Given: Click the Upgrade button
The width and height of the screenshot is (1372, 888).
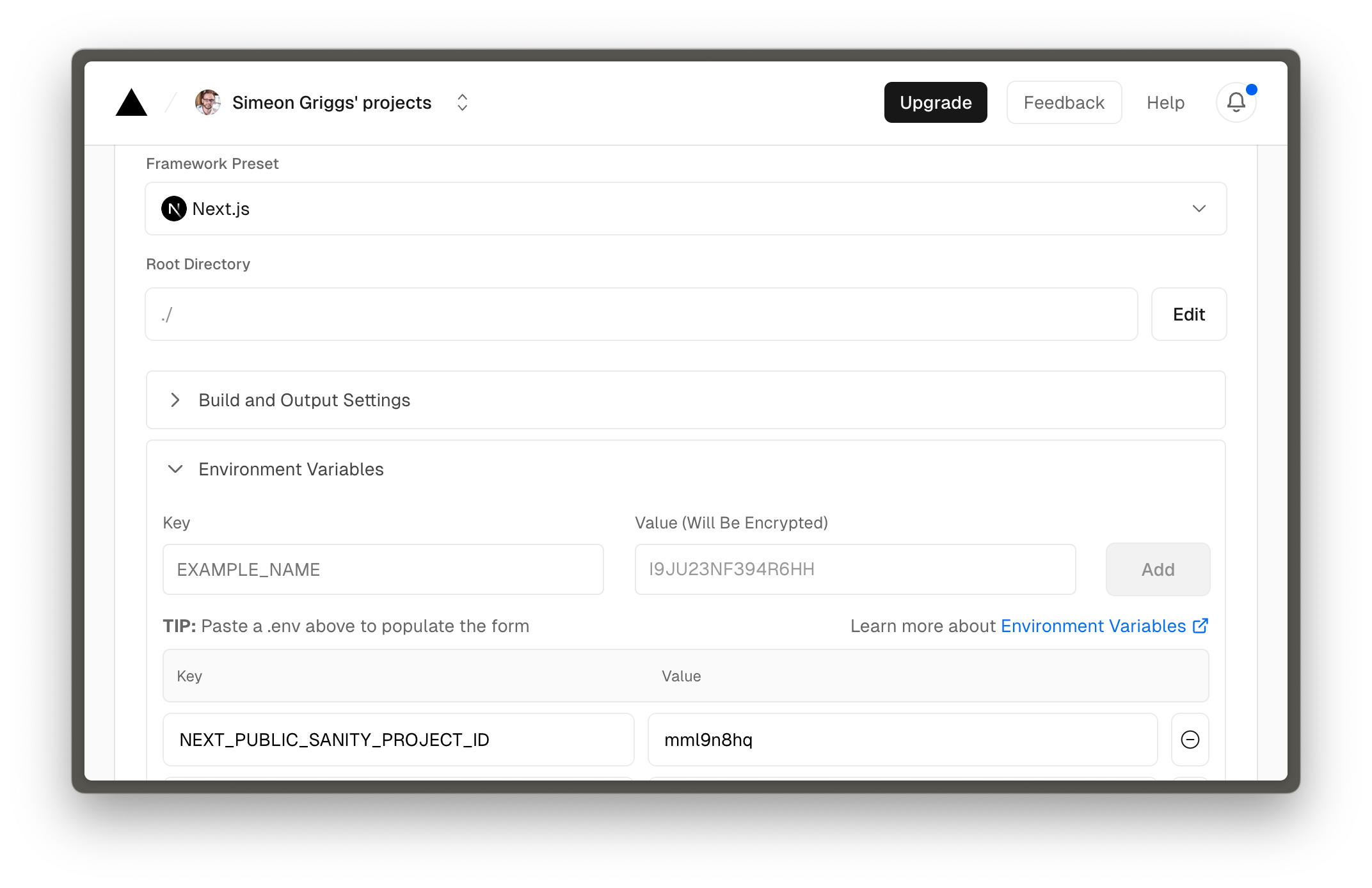Looking at the screenshot, I should click(x=936, y=102).
